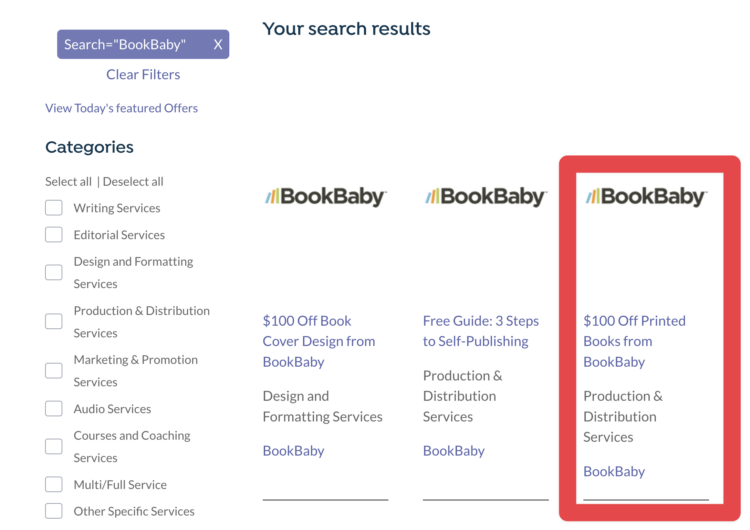Check the Editorial Services checkbox
The height and width of the screenshot is (530, 750).
(x=54, y=235)
